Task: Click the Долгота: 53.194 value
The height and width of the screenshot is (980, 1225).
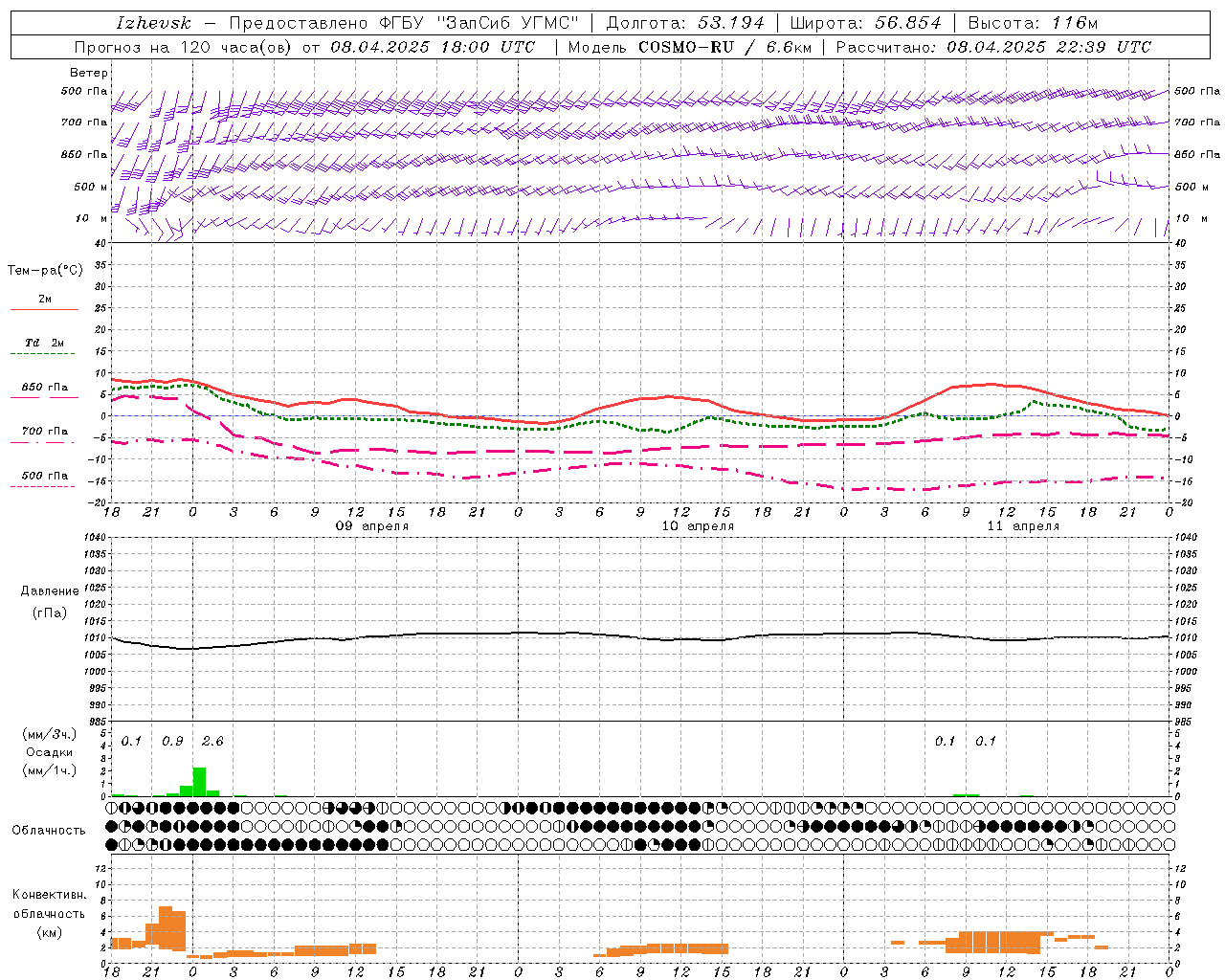Action: tap(685, 23)
